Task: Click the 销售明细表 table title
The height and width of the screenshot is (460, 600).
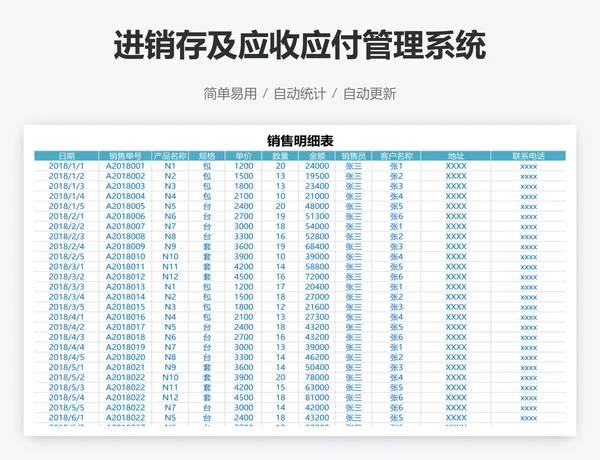Action: [300, 141]
